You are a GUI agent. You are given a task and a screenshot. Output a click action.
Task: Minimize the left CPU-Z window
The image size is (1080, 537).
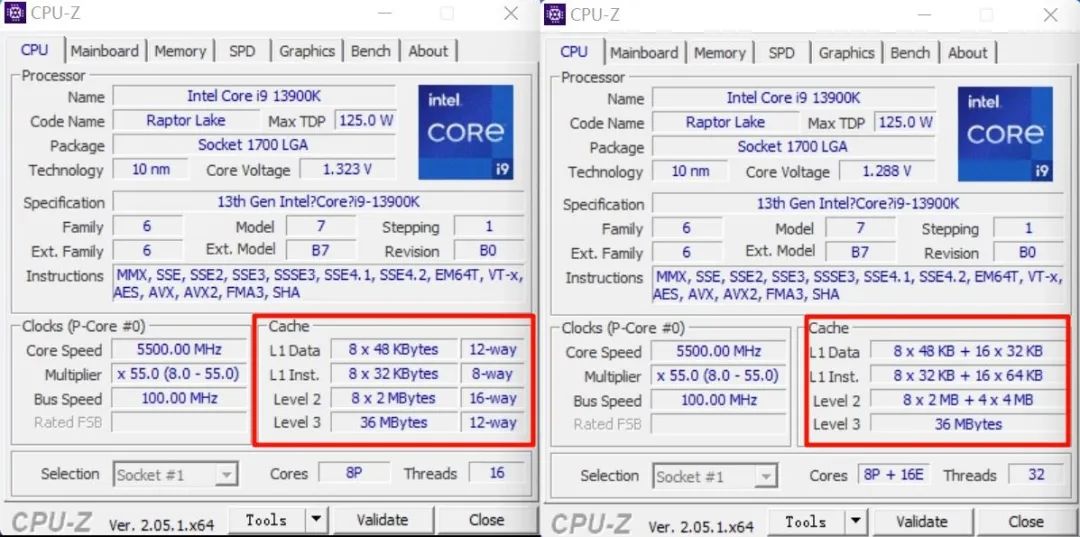click(x=384, y=13)
